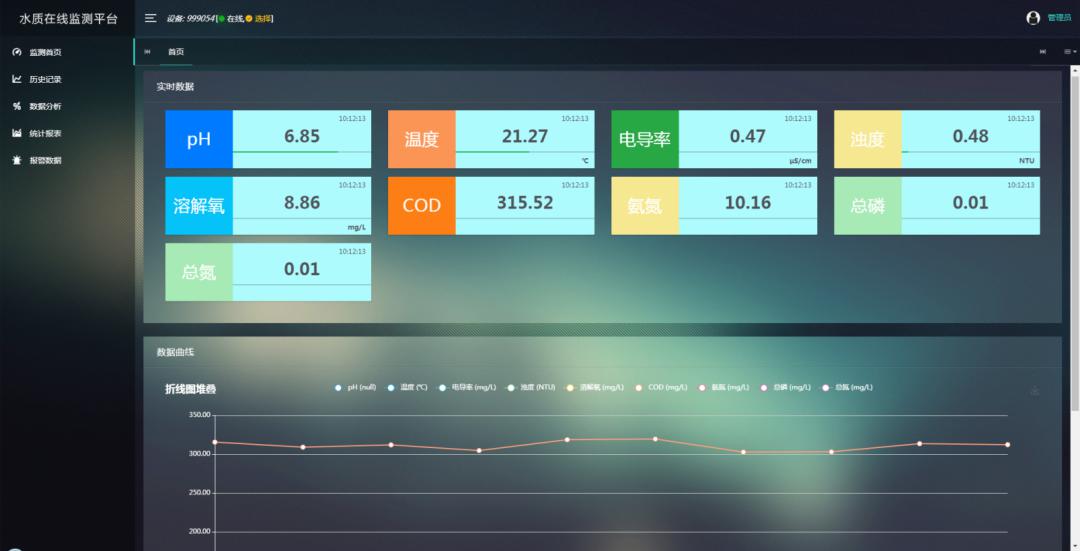Click the orange 温度 color tile

421,139
